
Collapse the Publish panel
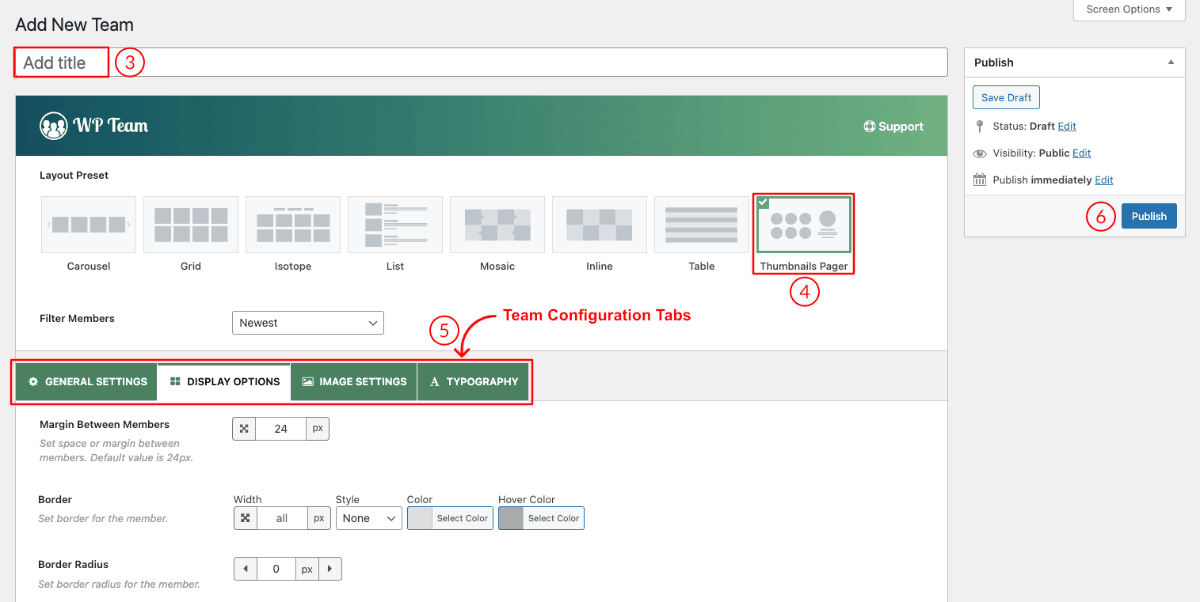pyautogui.click(x=1170, y=61)
